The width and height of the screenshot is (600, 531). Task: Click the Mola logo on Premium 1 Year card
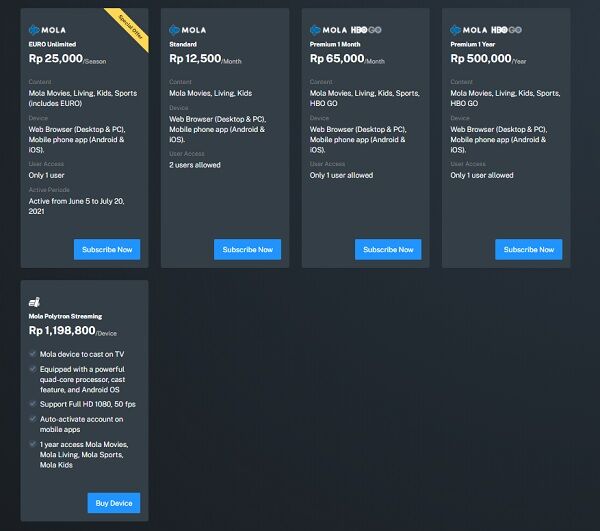tap(469, 30)
